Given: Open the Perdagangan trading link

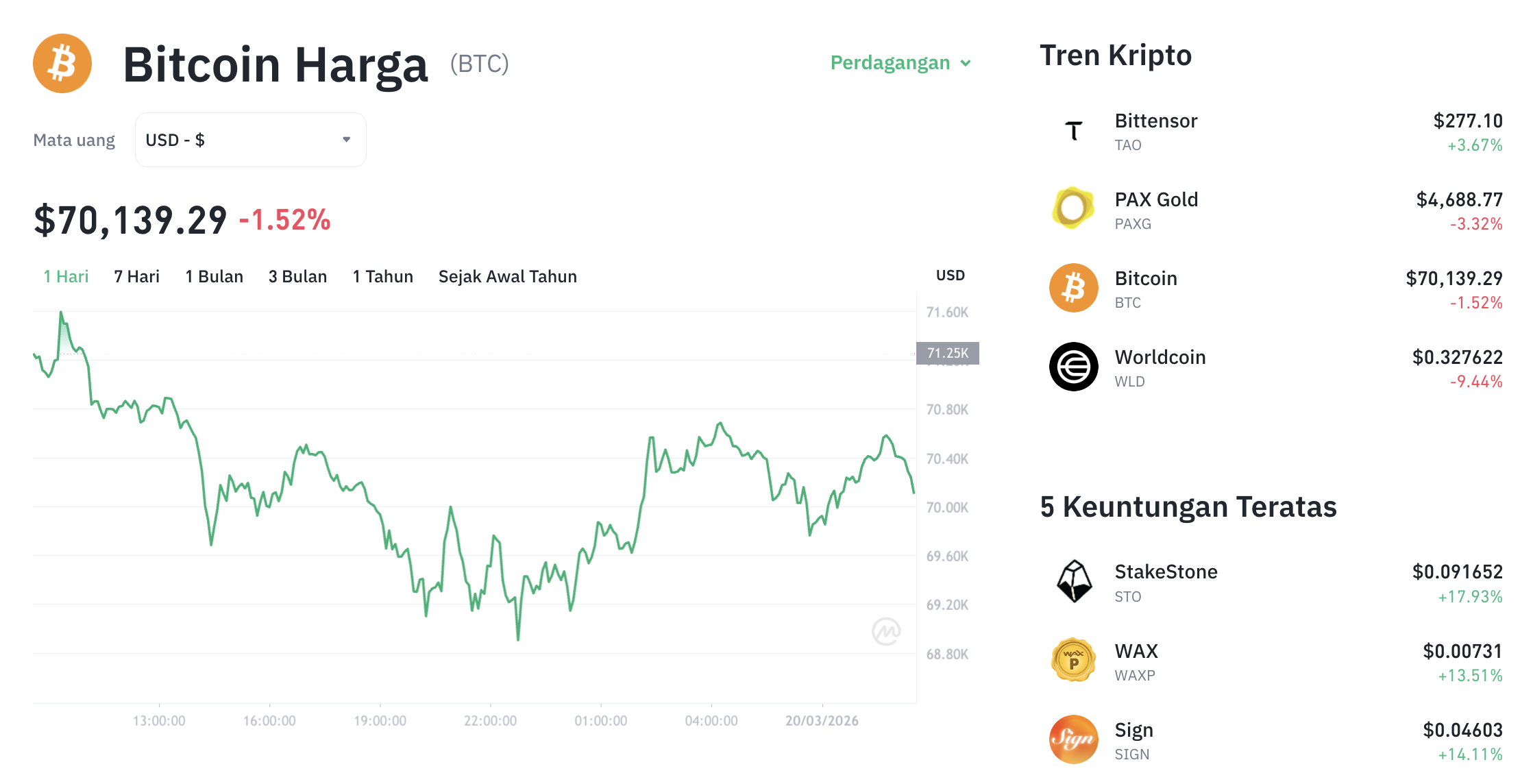Looking at the screenshot, I should [x=890, y=62].
